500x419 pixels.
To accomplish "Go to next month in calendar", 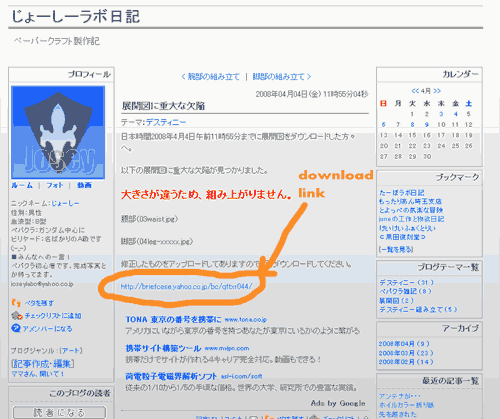I will tap(437, 91).
